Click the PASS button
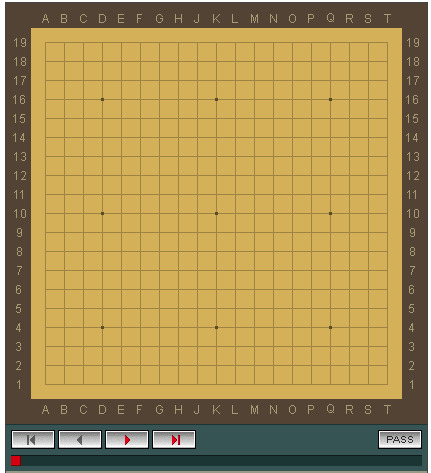Image resolution: width=431 pixels, height=473 pixels. point(400,439)
